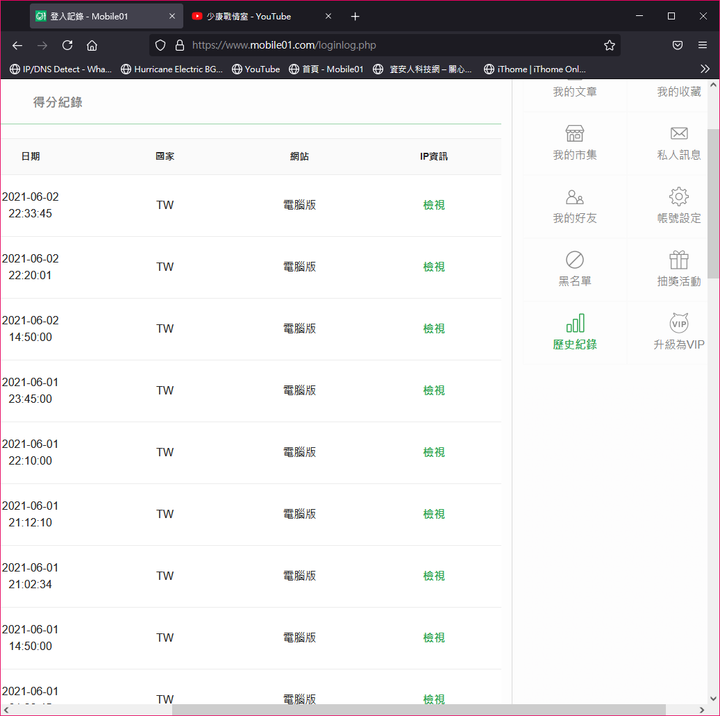The width and height of the screenshot is (720, 716).
Task: Click the scroll down arrow
Action: [x=713, y=699]
